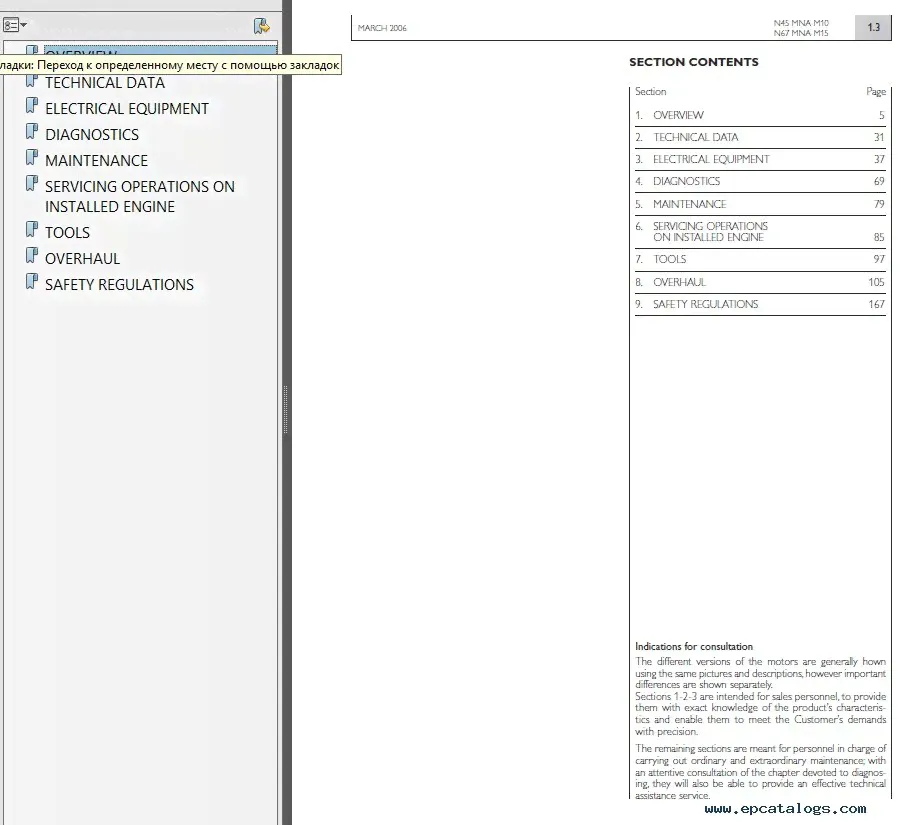The image size is (917, 825).
Task: Select bookmark icon beside OVERHAUL
Action: click(32, 257)
